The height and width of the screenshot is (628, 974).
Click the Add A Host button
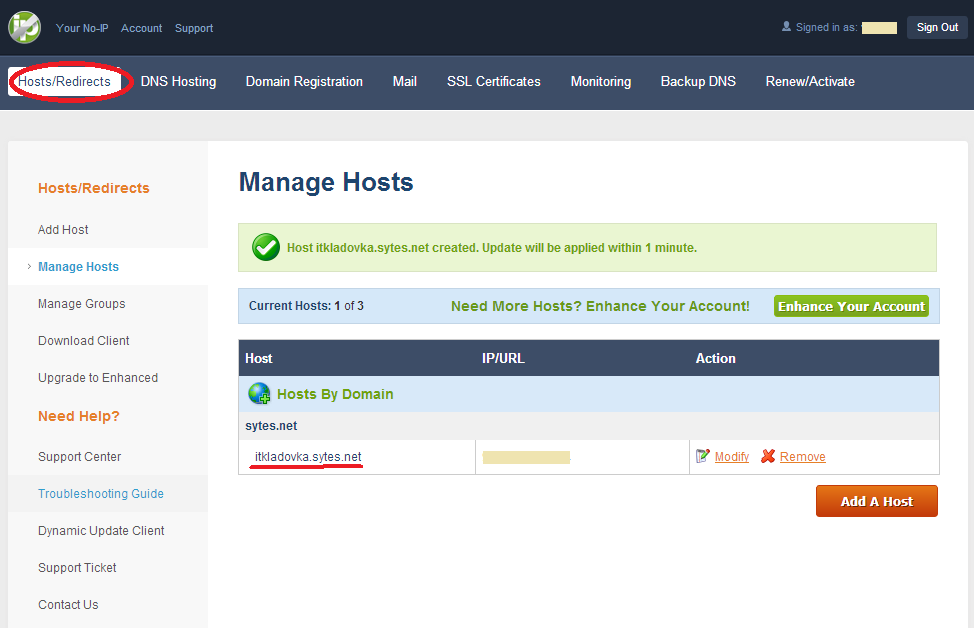(x=876, y=501)
